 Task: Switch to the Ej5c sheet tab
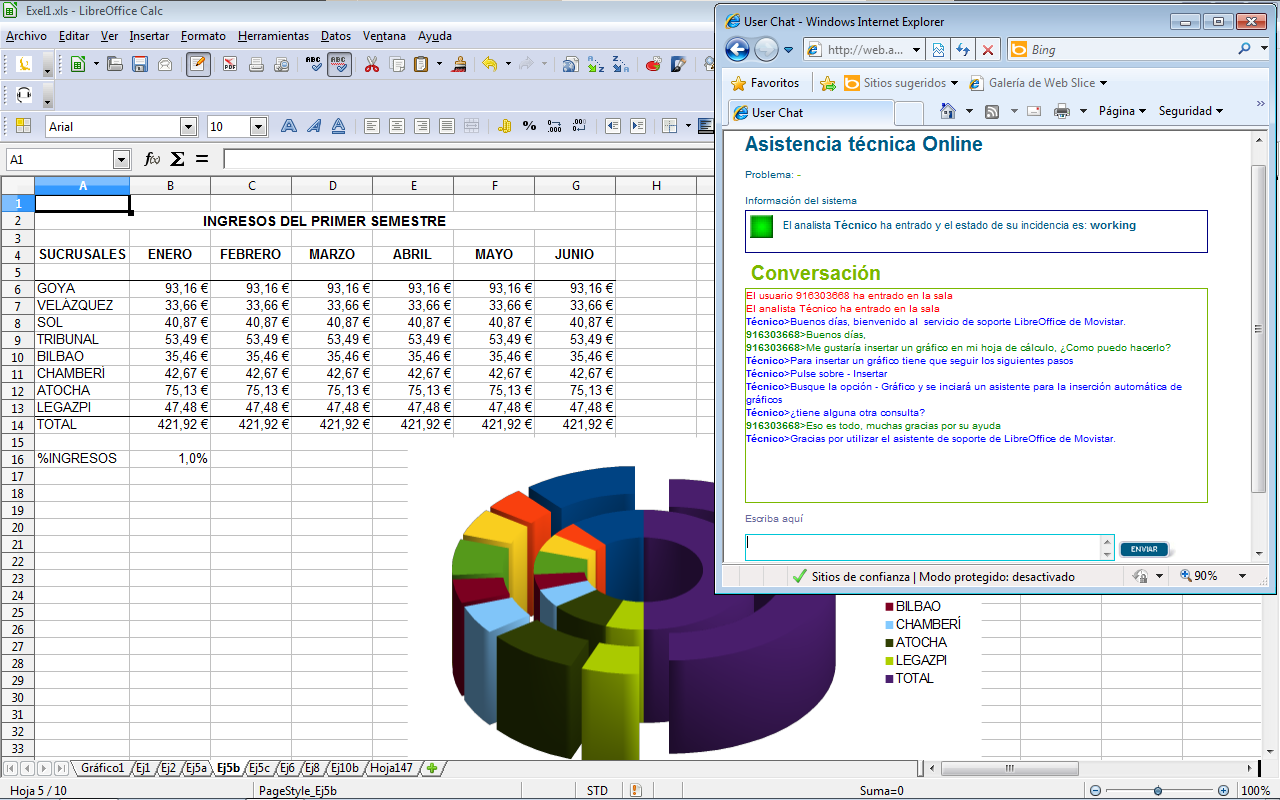click(259, 768)
